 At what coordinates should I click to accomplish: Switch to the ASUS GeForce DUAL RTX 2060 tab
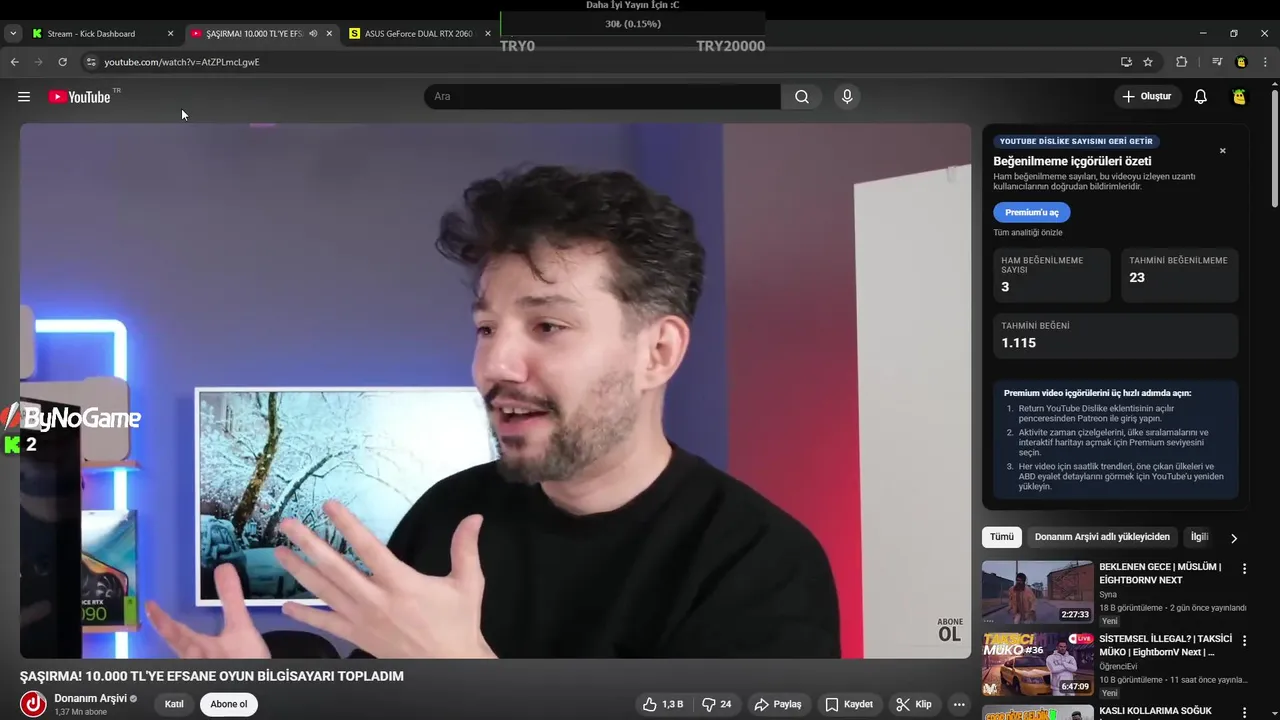pyautogui.click(x=418, y=34)
